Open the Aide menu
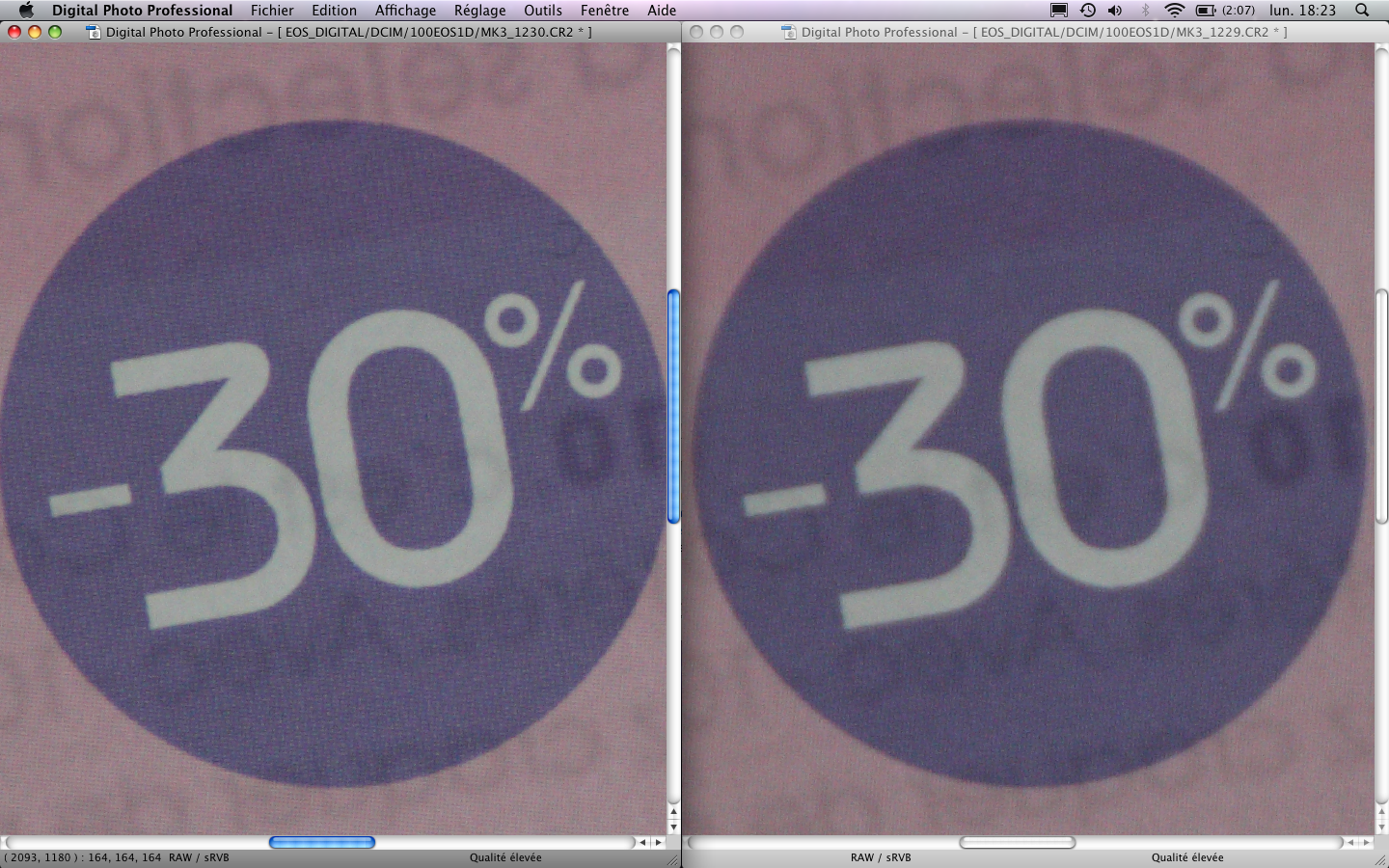The width and height of the screenshot is (1389, 868). tap(662, 10)
